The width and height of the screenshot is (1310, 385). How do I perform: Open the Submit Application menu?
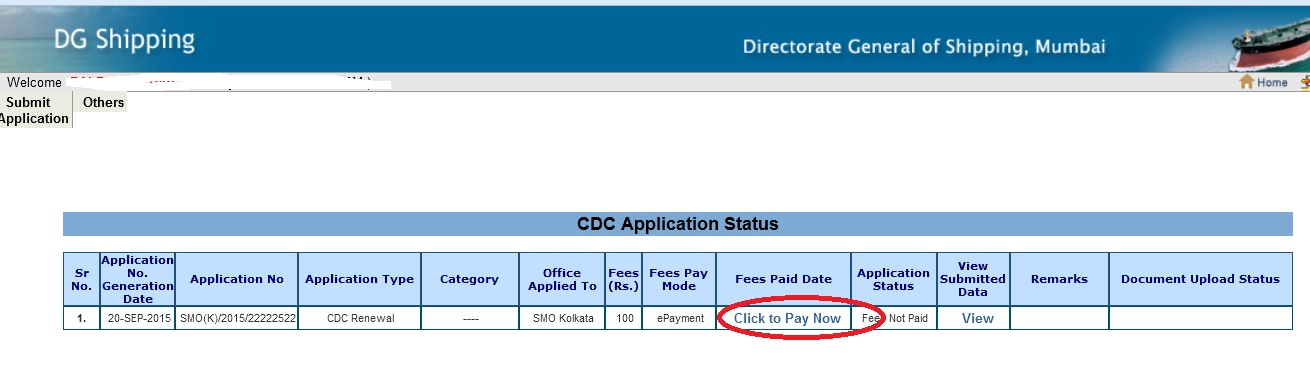coord(36,110)
